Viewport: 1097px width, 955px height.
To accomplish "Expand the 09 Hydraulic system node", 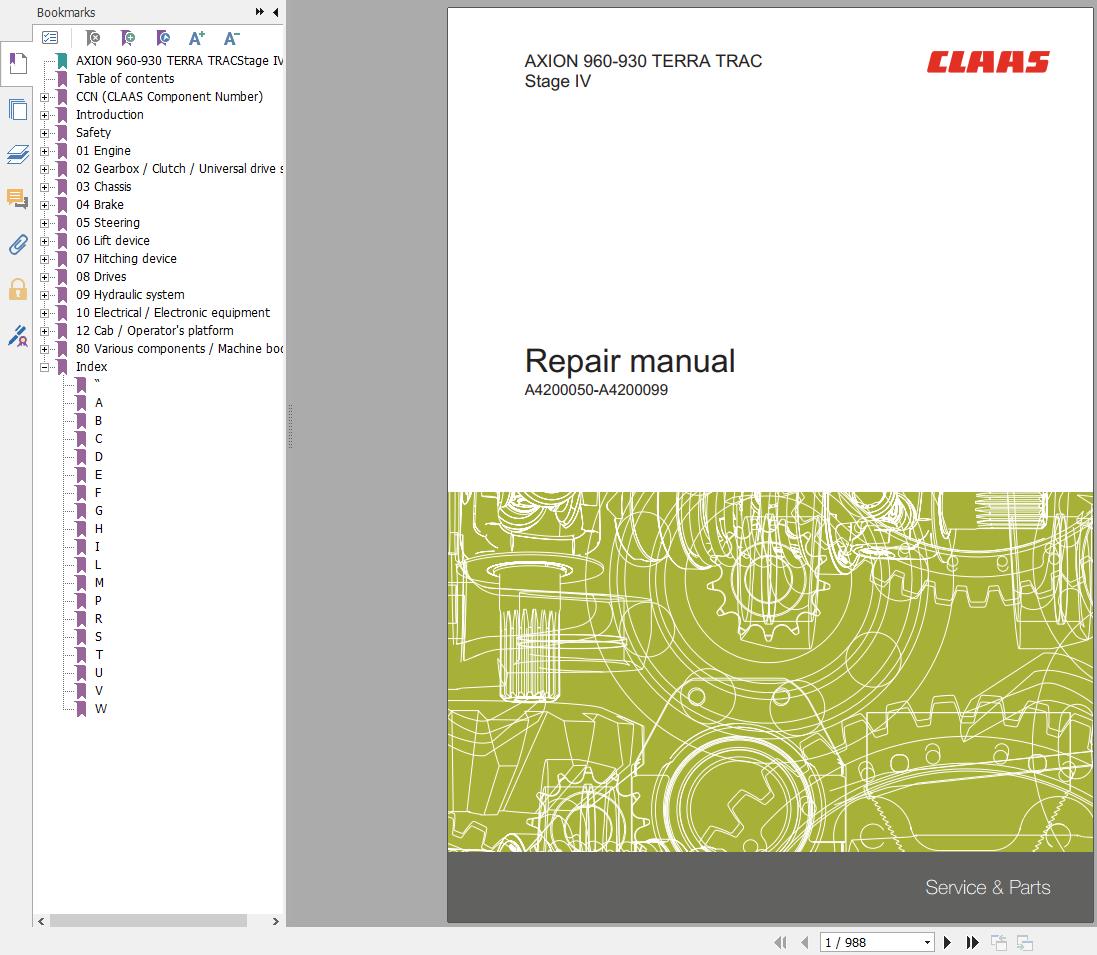I will (x=44, y=295).
